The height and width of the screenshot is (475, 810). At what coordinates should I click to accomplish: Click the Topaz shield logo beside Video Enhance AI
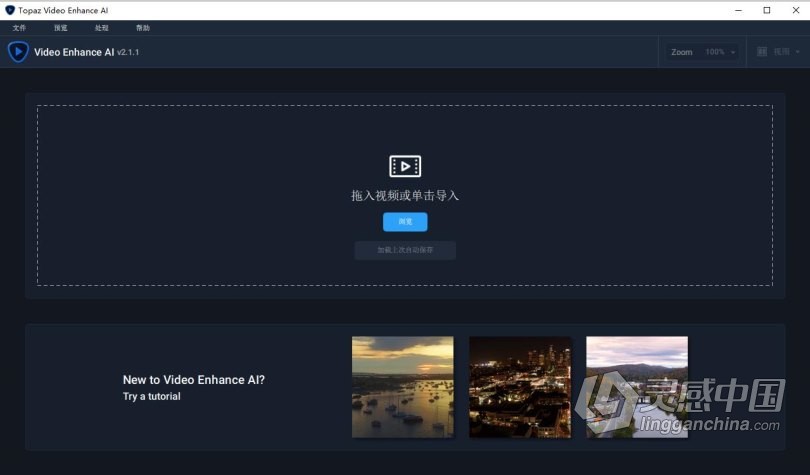[18, 52]
